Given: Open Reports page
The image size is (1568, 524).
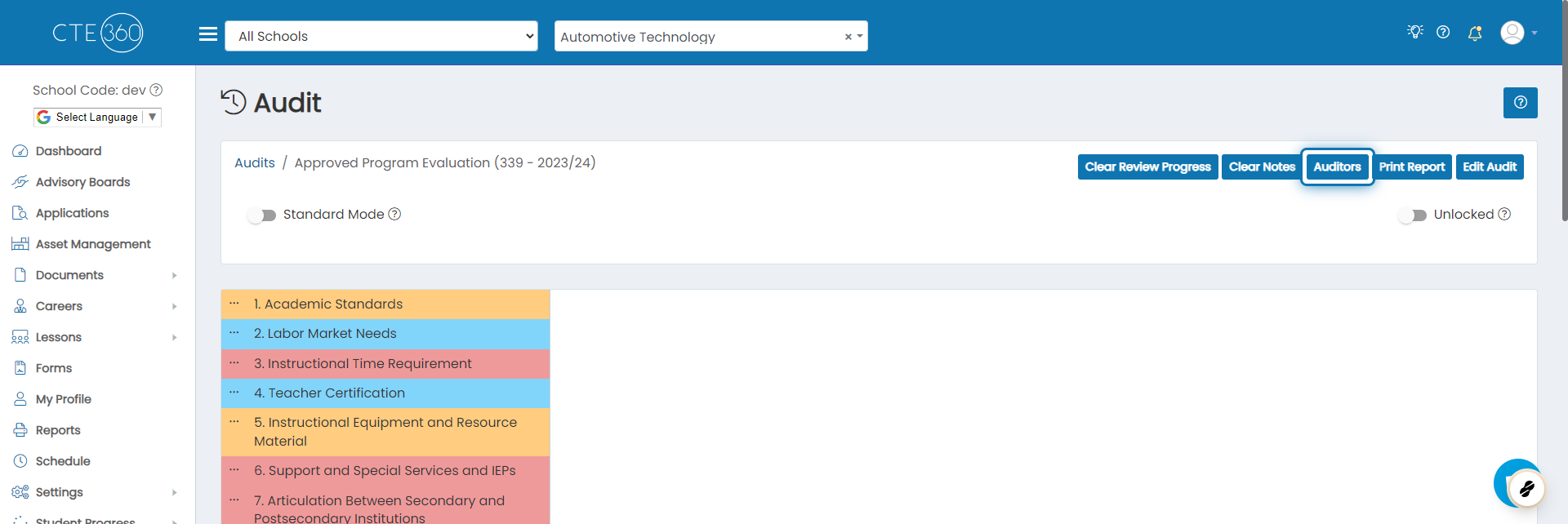Looking at the screenshot, I should click(x=58, y=430).
